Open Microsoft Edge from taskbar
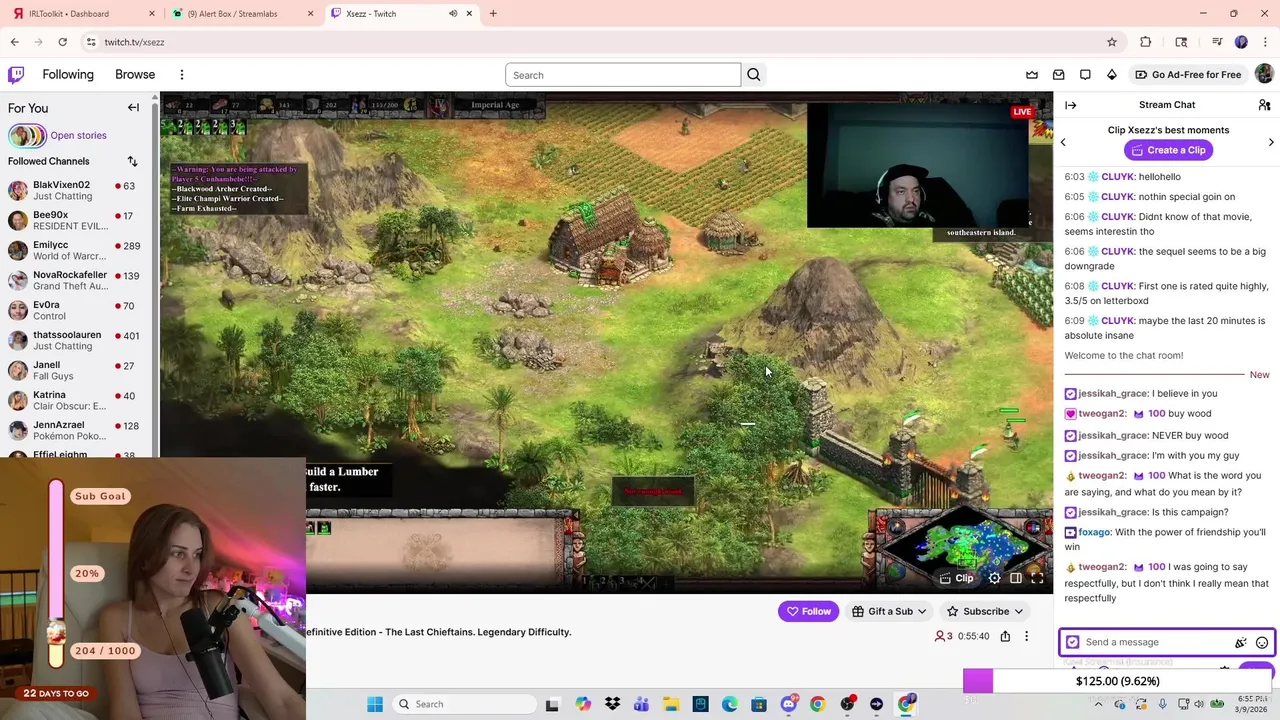1280x720 pixels. [x=729, y=704]
